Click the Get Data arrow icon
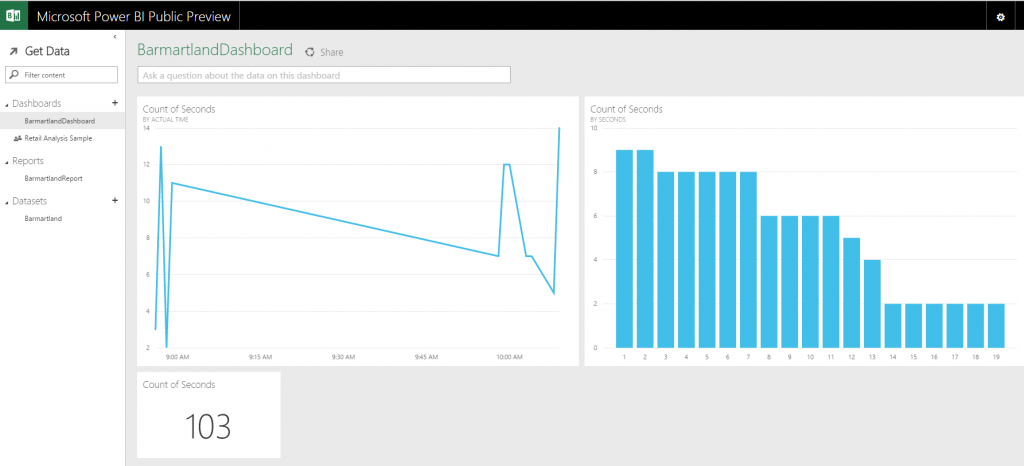 click(14, 52)
